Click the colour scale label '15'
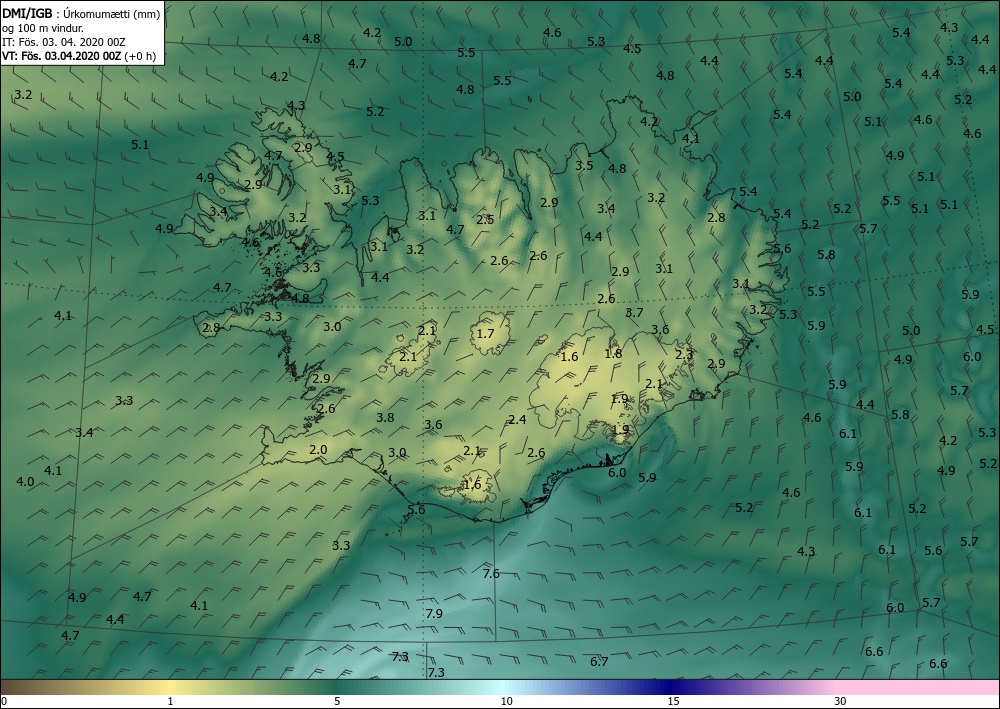The image size is (1000, 709). click(x=673, y=701)
